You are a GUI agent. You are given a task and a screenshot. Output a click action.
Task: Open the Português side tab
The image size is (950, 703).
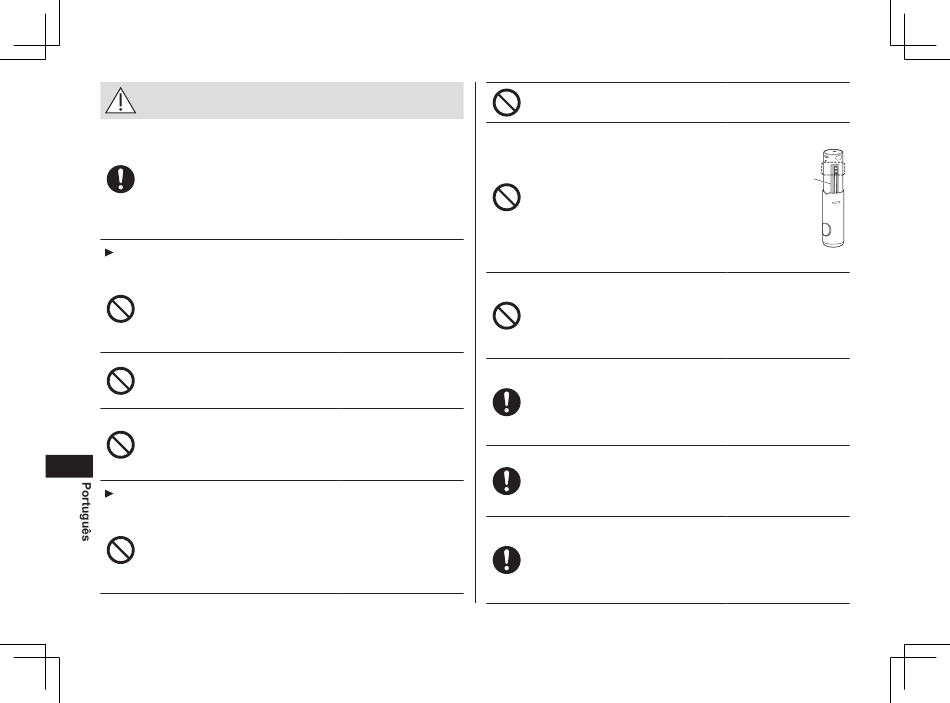coord(86,511)
